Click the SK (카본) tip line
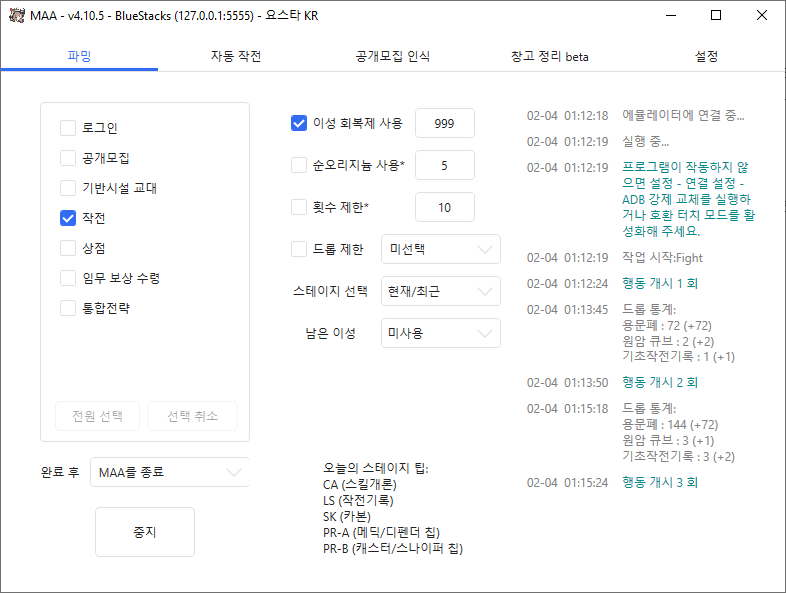 click(347, 517)
